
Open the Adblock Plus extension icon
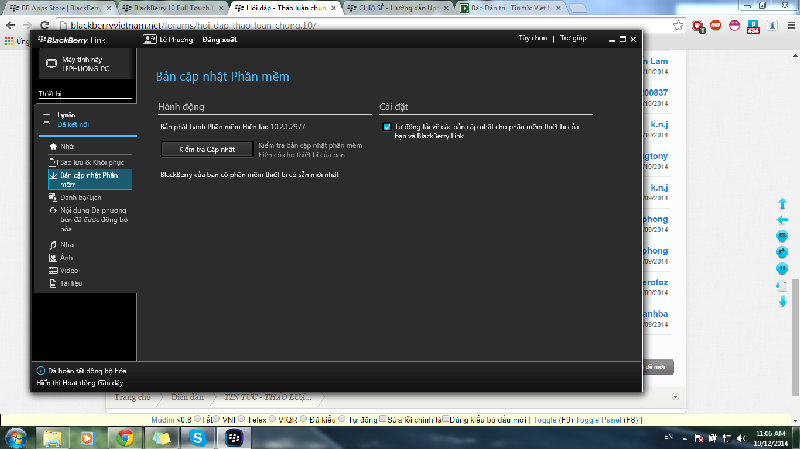(716, 25)
